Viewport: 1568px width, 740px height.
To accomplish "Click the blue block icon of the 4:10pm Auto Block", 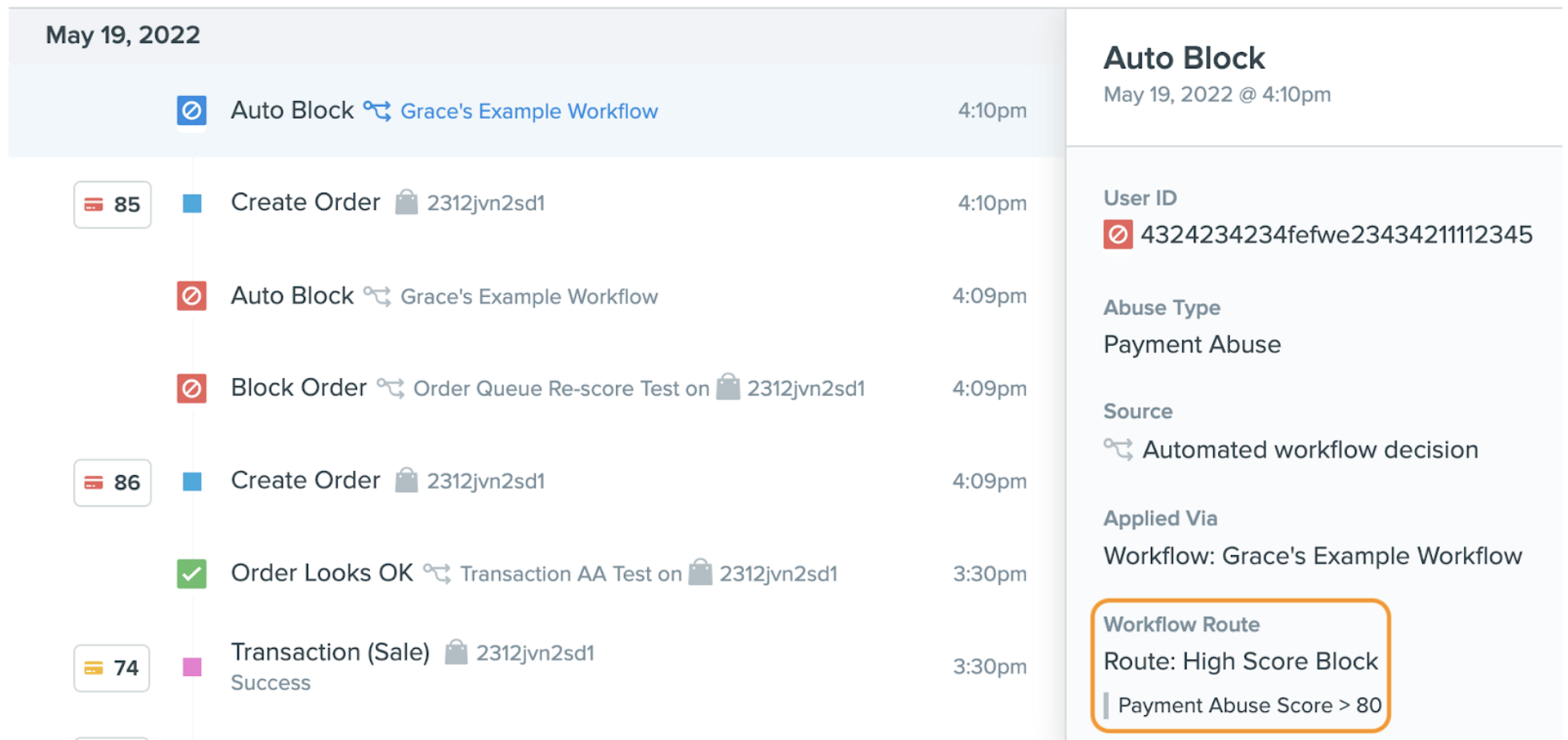I will [x=191, y=111].
